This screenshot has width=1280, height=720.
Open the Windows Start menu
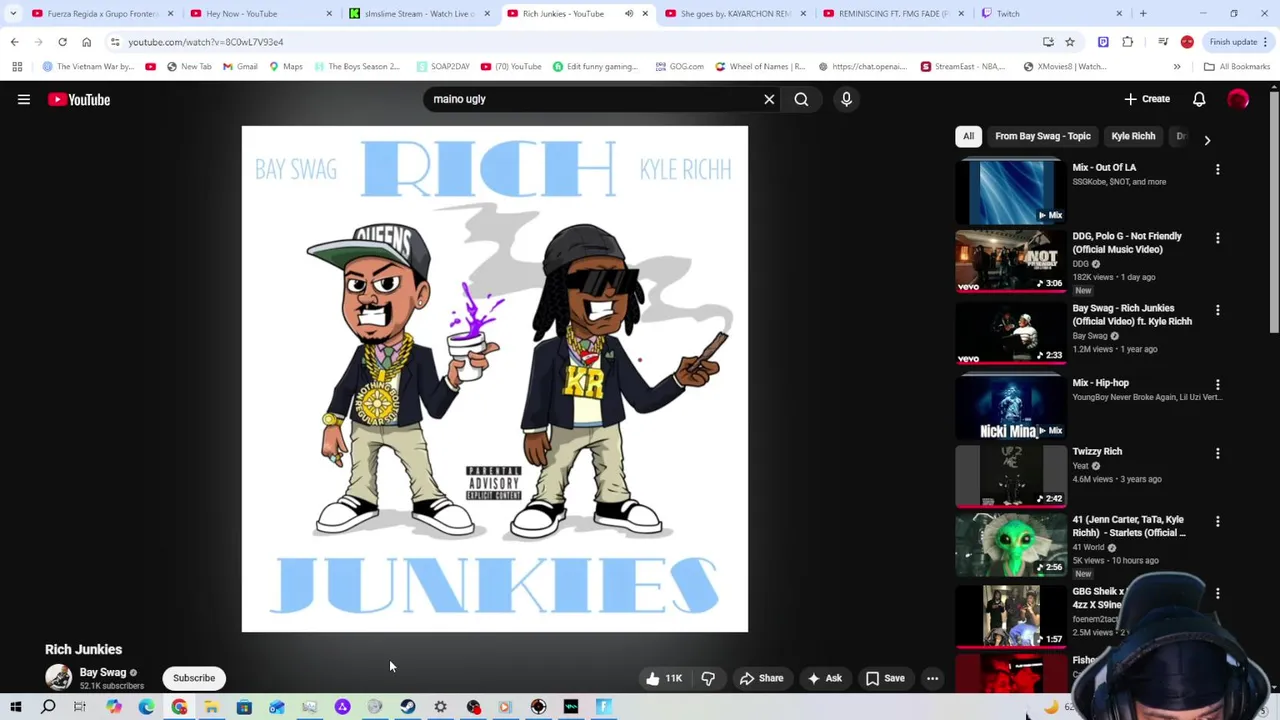pyautogui.click(x=16, y=707)
